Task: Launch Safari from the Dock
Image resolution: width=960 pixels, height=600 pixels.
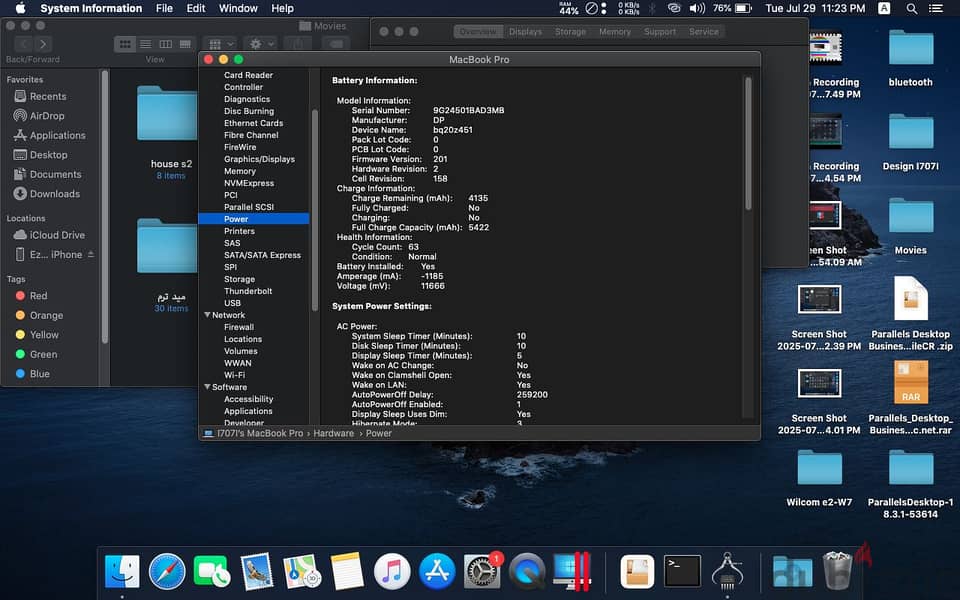Action: 167,571
